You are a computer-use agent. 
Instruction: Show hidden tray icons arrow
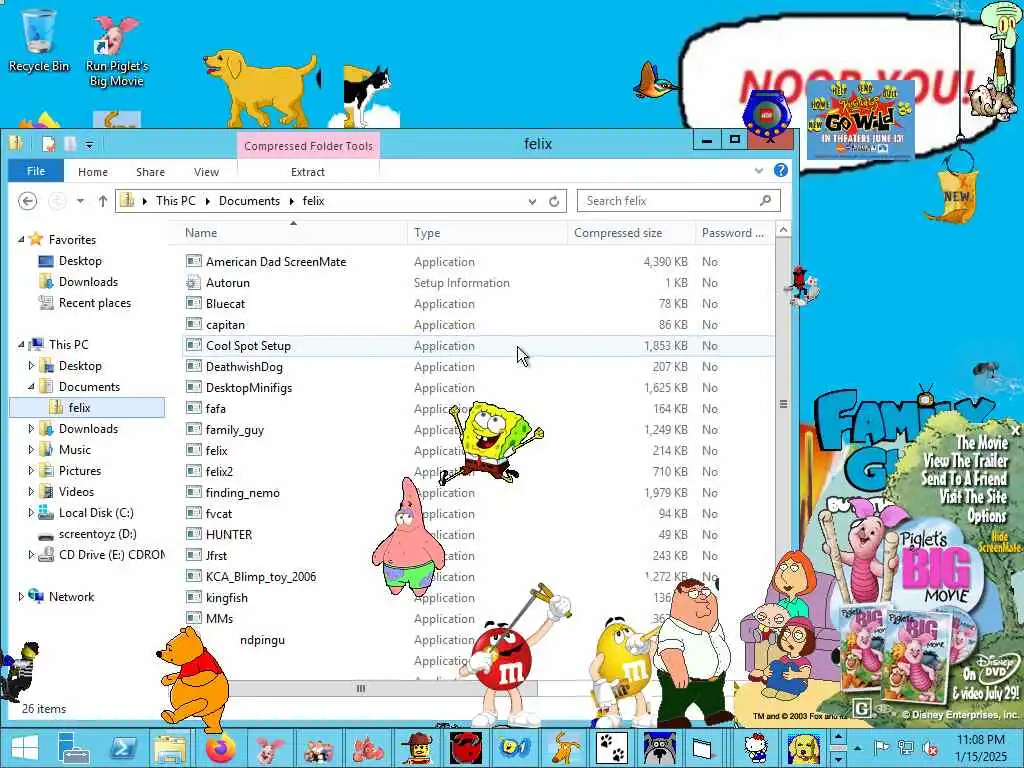[x=857, y=748]
